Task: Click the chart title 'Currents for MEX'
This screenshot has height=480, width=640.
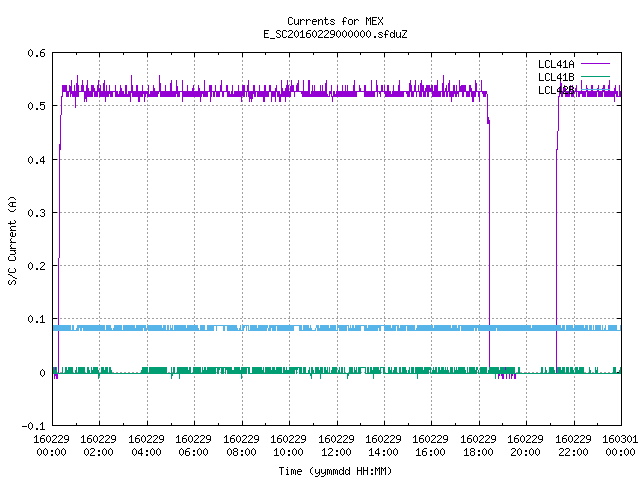Action: 335,21
